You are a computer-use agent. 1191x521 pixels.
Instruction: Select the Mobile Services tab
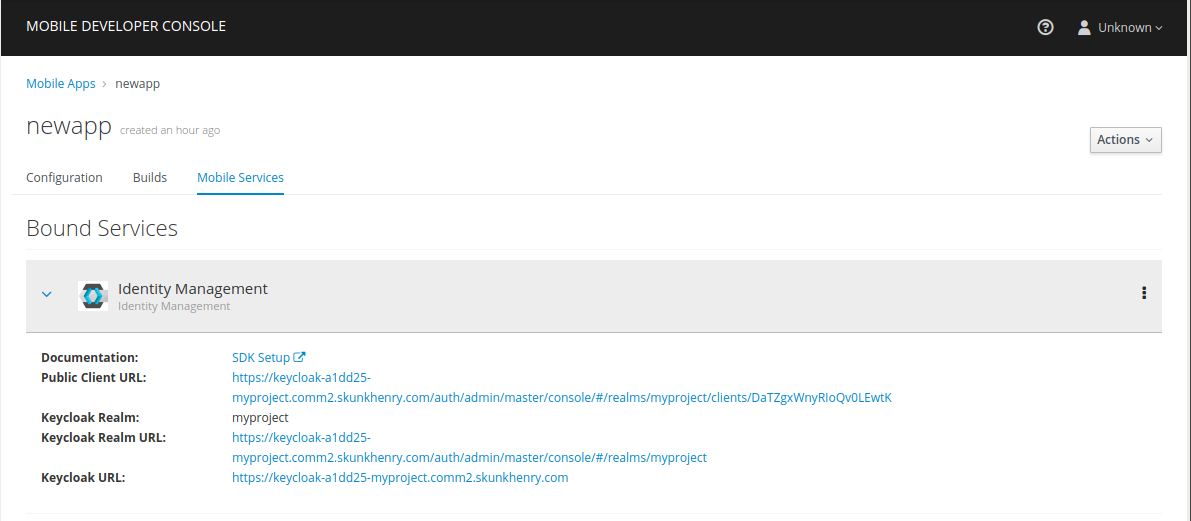[x=240, y=178]
